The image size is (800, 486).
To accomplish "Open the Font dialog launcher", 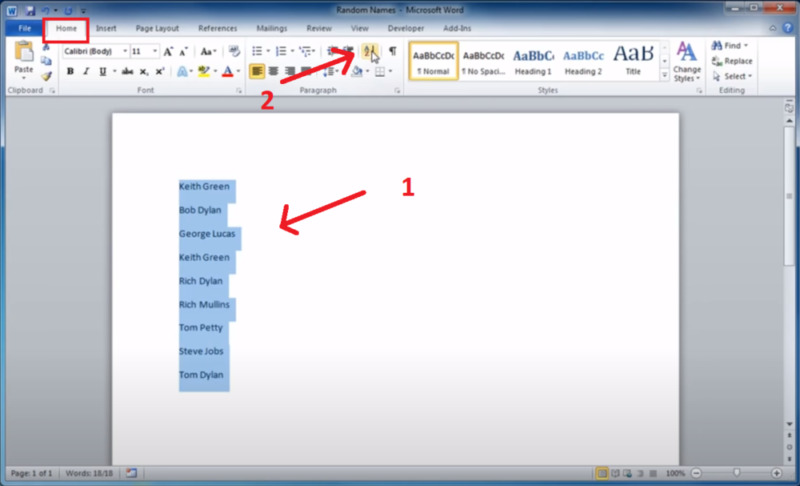I will [239, 91].
